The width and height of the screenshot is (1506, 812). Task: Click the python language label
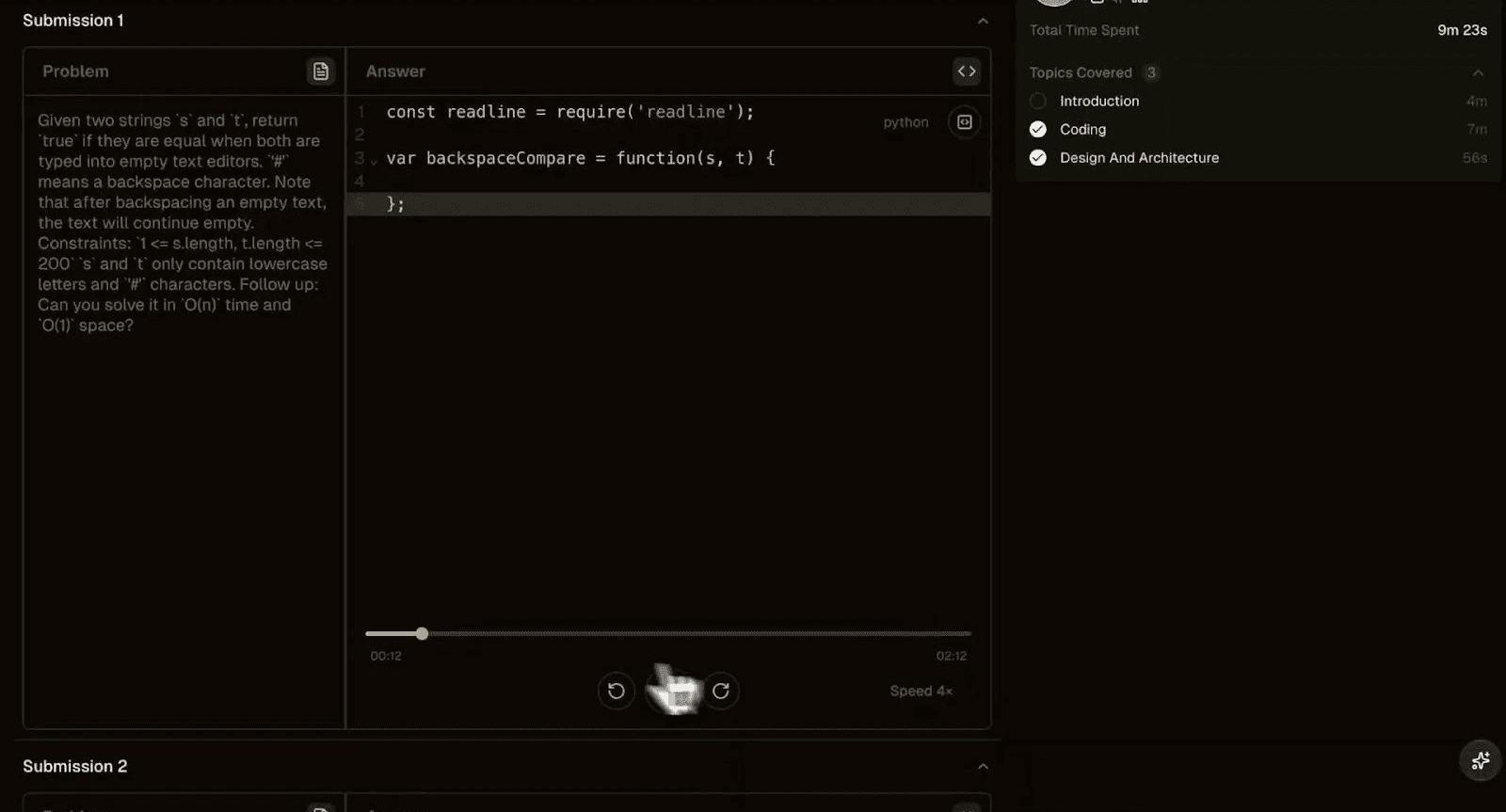pyautogui.click(x=905, y=122)
